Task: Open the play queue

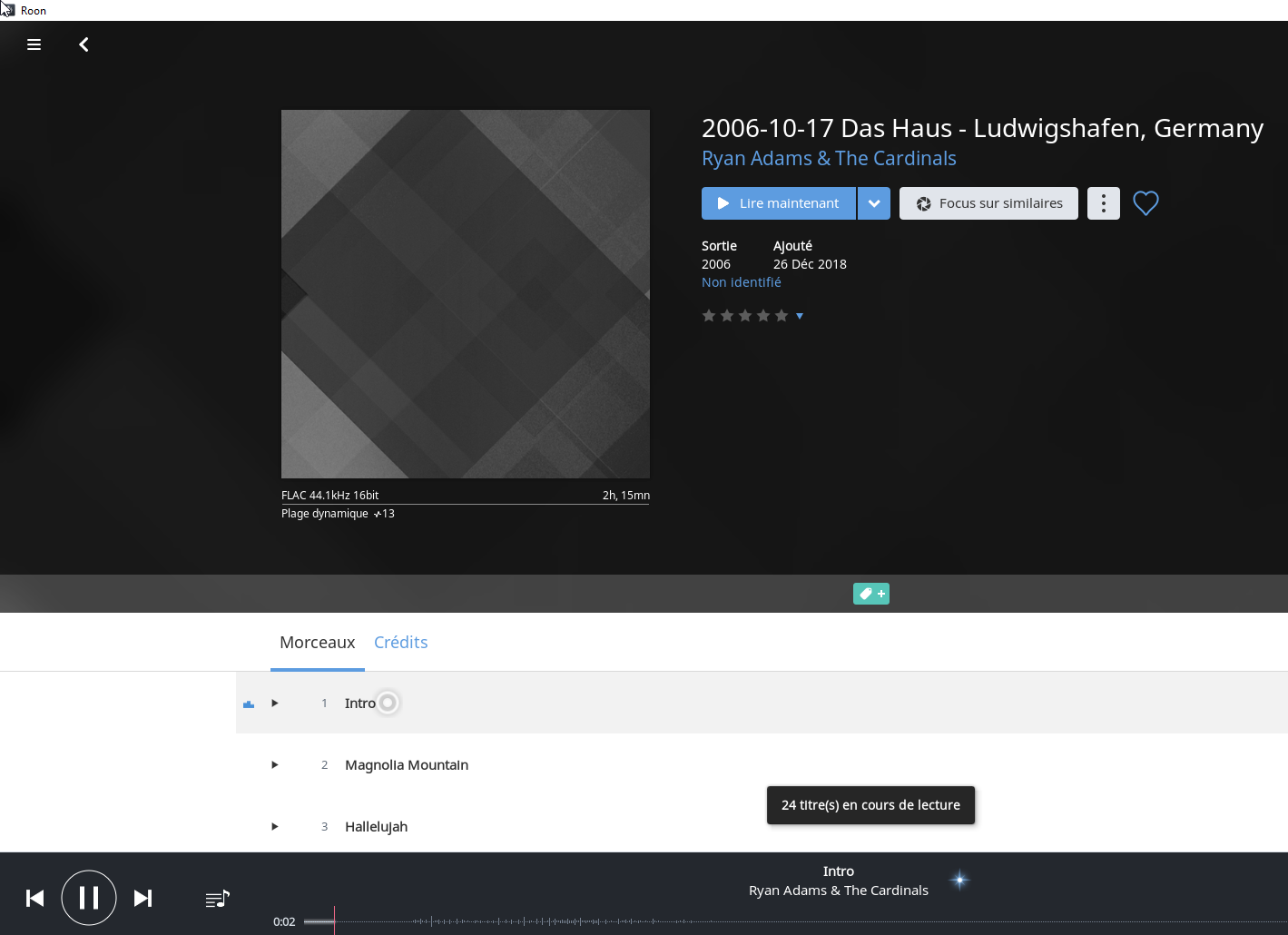Action: pyautogui.click(x=218, y=899)
